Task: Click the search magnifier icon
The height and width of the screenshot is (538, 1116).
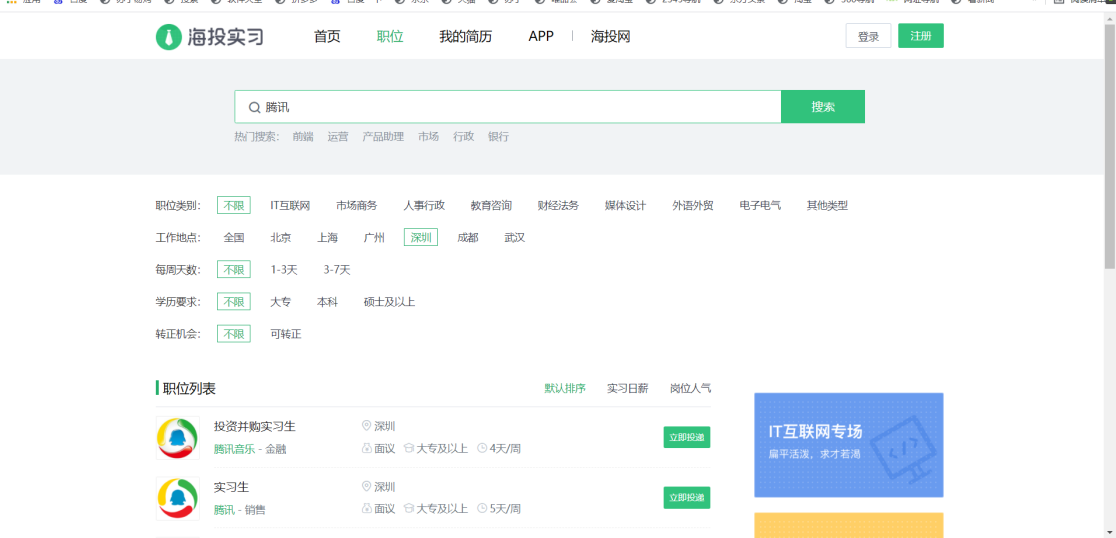Action: [x=254, y=107]
